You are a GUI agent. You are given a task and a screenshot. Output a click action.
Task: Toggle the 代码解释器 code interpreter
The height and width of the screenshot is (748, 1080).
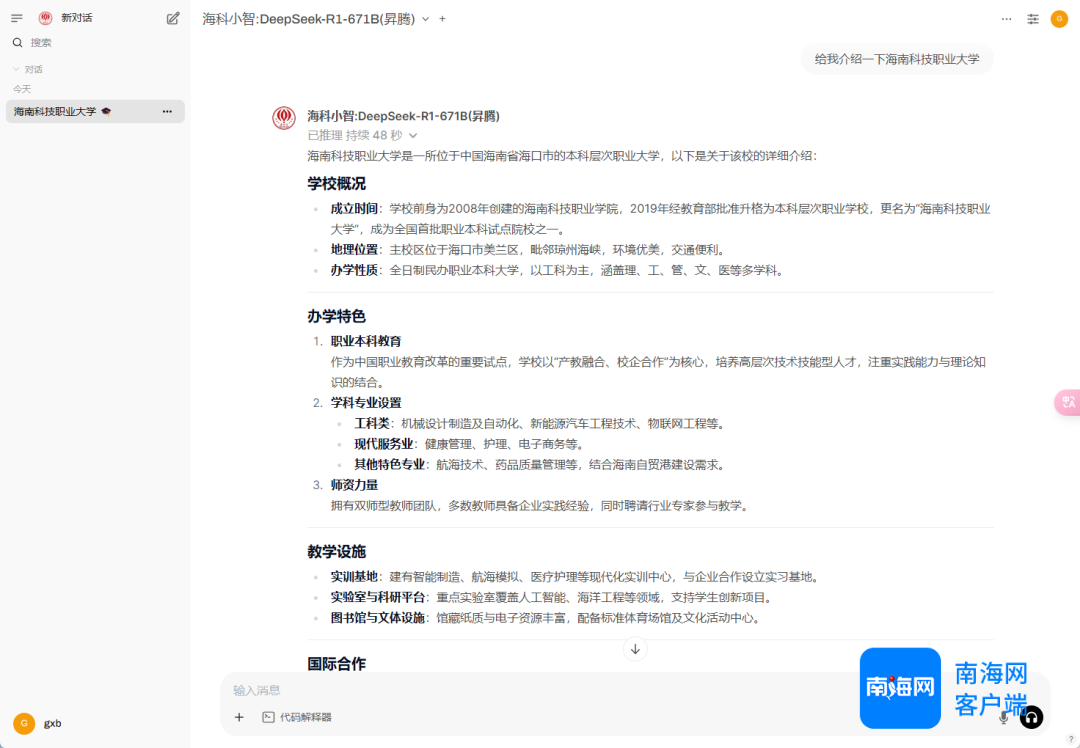point(297,718)
